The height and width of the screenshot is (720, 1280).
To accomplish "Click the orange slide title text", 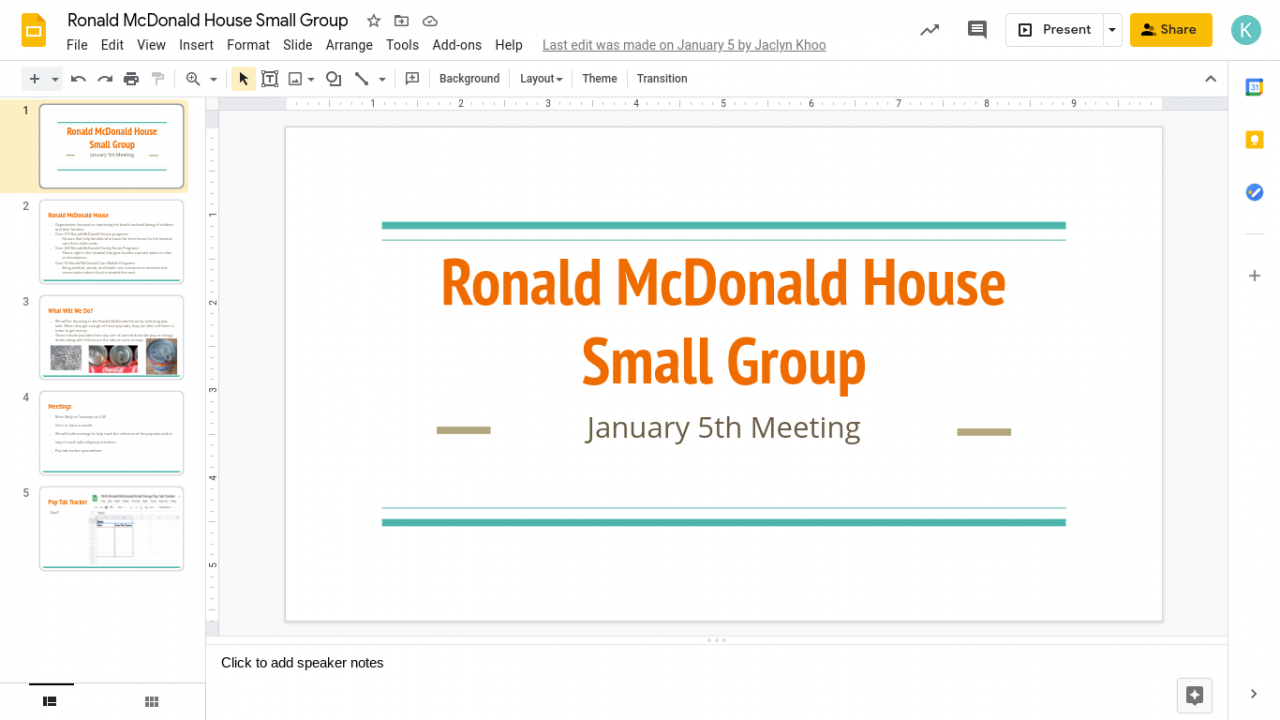I will coord(723,321).
